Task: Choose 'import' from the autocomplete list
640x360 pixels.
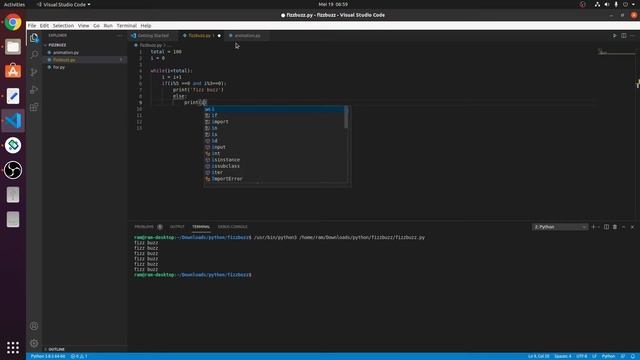Action: point(274,122)
